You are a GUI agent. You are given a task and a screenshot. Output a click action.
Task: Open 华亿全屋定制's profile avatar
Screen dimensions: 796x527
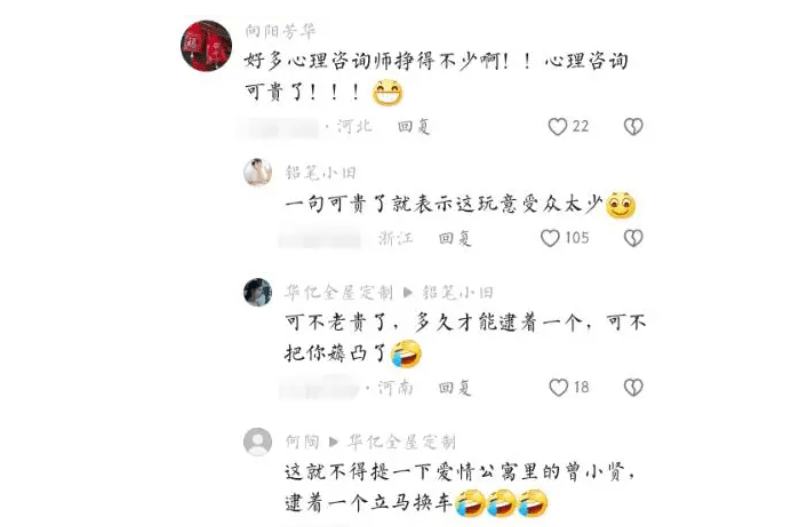pyautogui.click(x=258, y=292)
